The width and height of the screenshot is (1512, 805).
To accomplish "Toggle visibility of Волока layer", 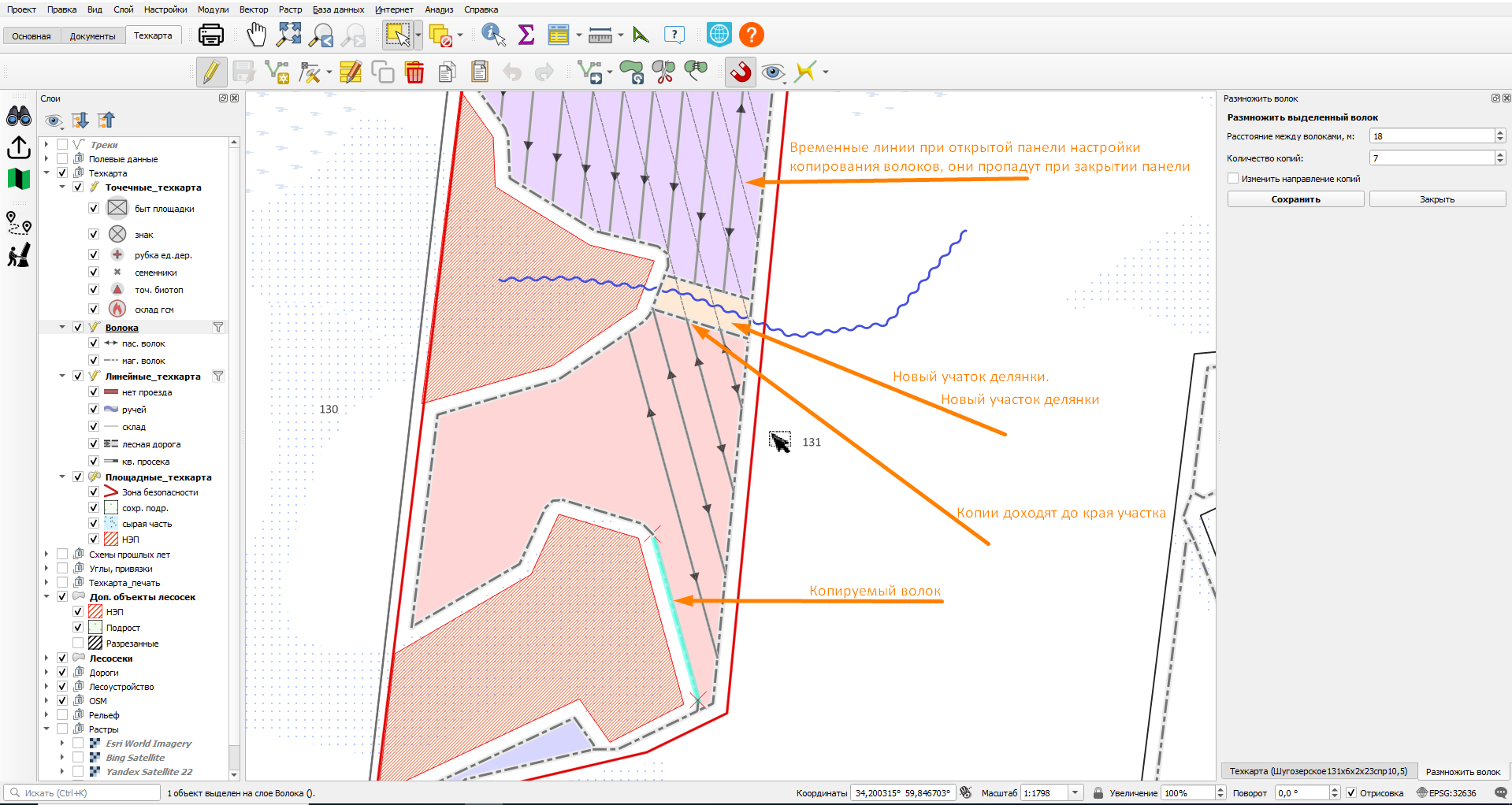I will pyautogui.click(x=78, y=327).
